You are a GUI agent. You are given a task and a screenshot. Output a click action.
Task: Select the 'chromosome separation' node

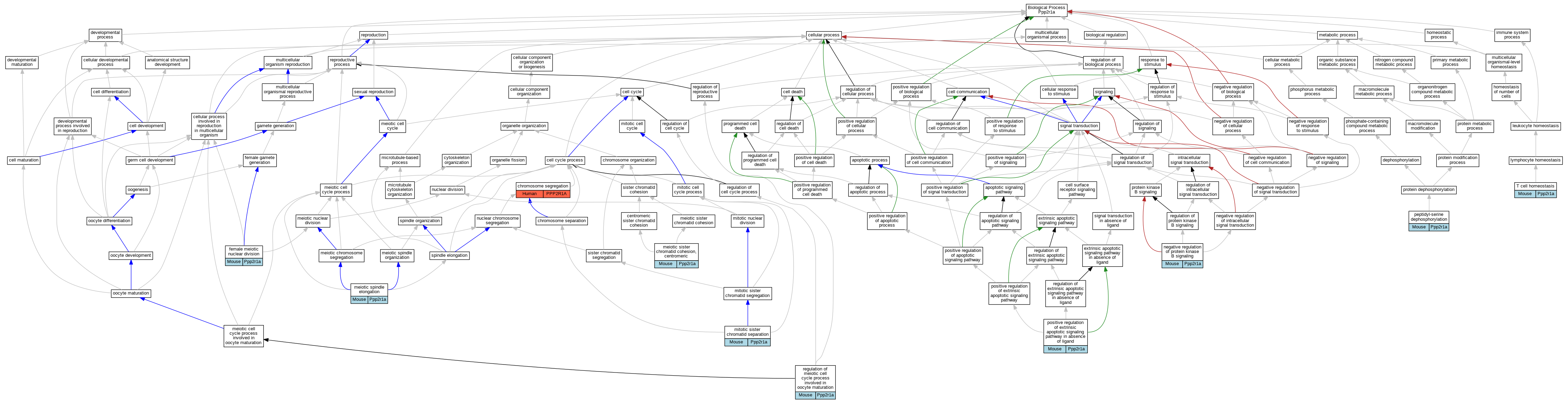pos(562,221)
